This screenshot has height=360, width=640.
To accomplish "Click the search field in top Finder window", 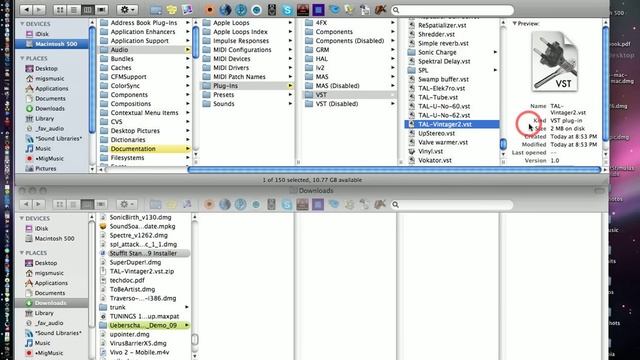I will [452, 10].
